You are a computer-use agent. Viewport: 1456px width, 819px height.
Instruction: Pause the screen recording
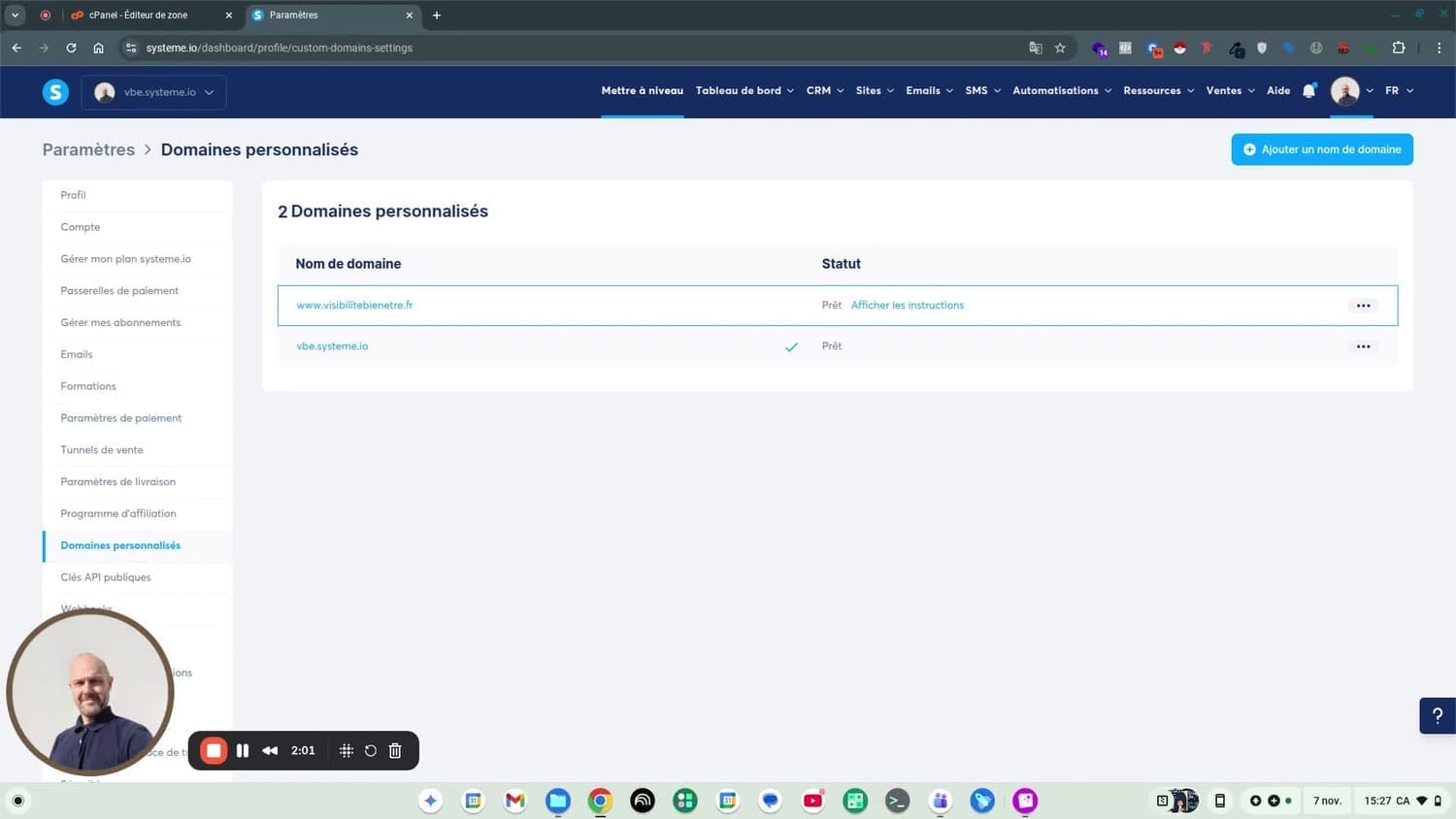(x=243, y=750)
